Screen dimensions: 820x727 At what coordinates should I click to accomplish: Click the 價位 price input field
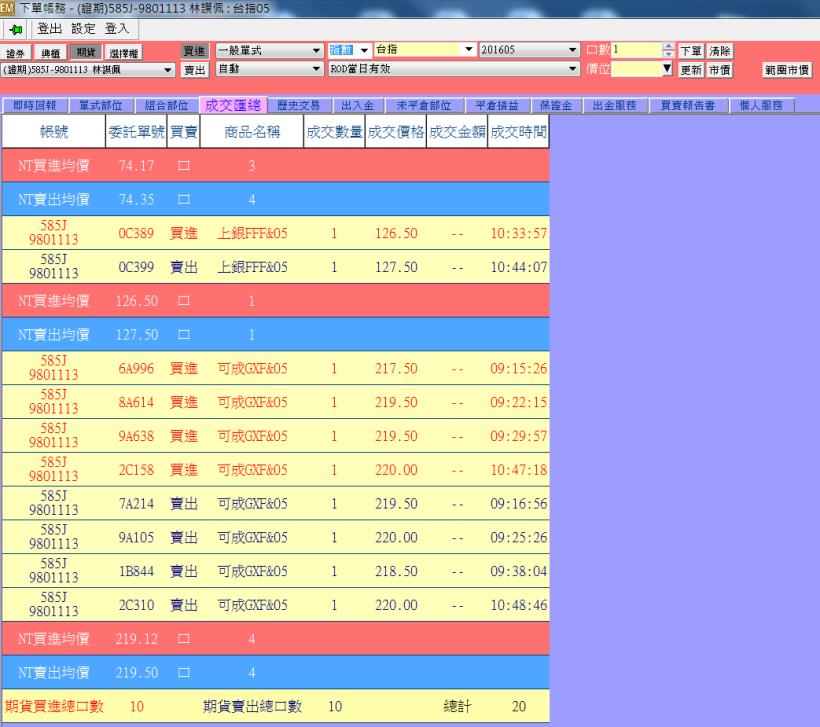[636, 69]
